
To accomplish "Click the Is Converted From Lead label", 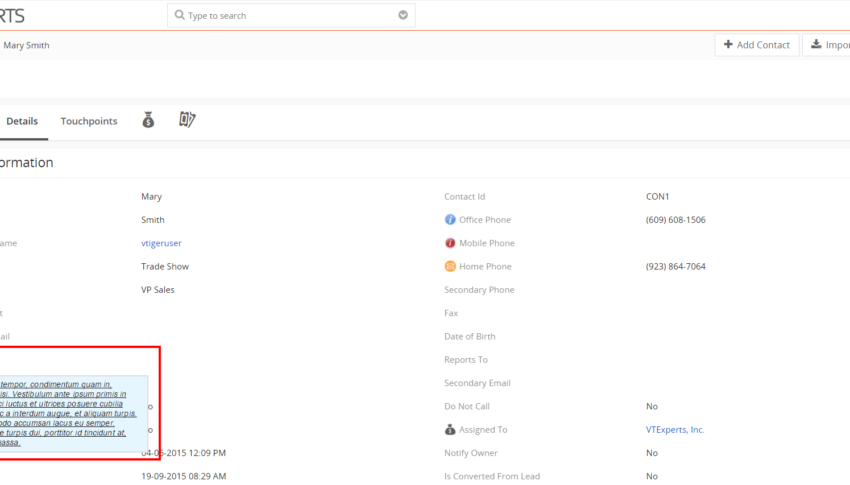I will (x=492, y=476).
